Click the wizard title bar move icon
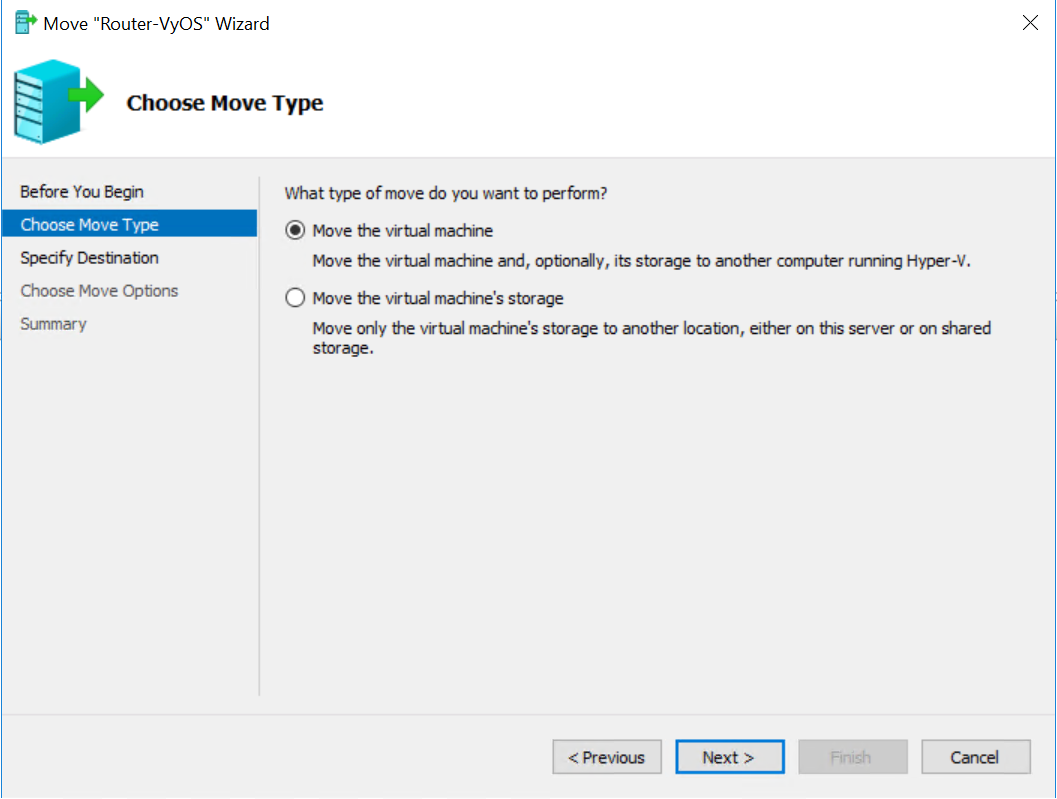The image size is (1057, 799). 25,23
